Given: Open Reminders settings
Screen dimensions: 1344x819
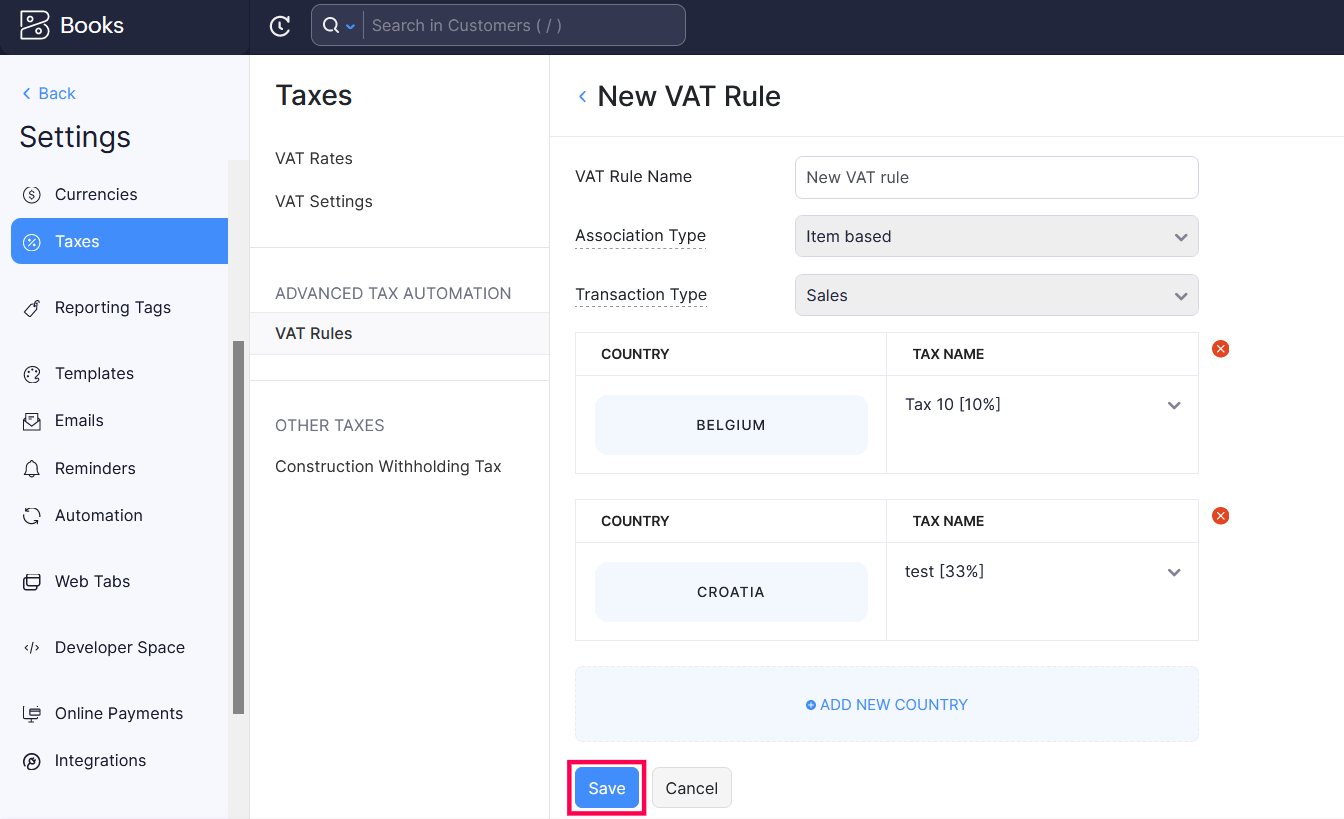Looking at the screenshot, I should 92,468.
